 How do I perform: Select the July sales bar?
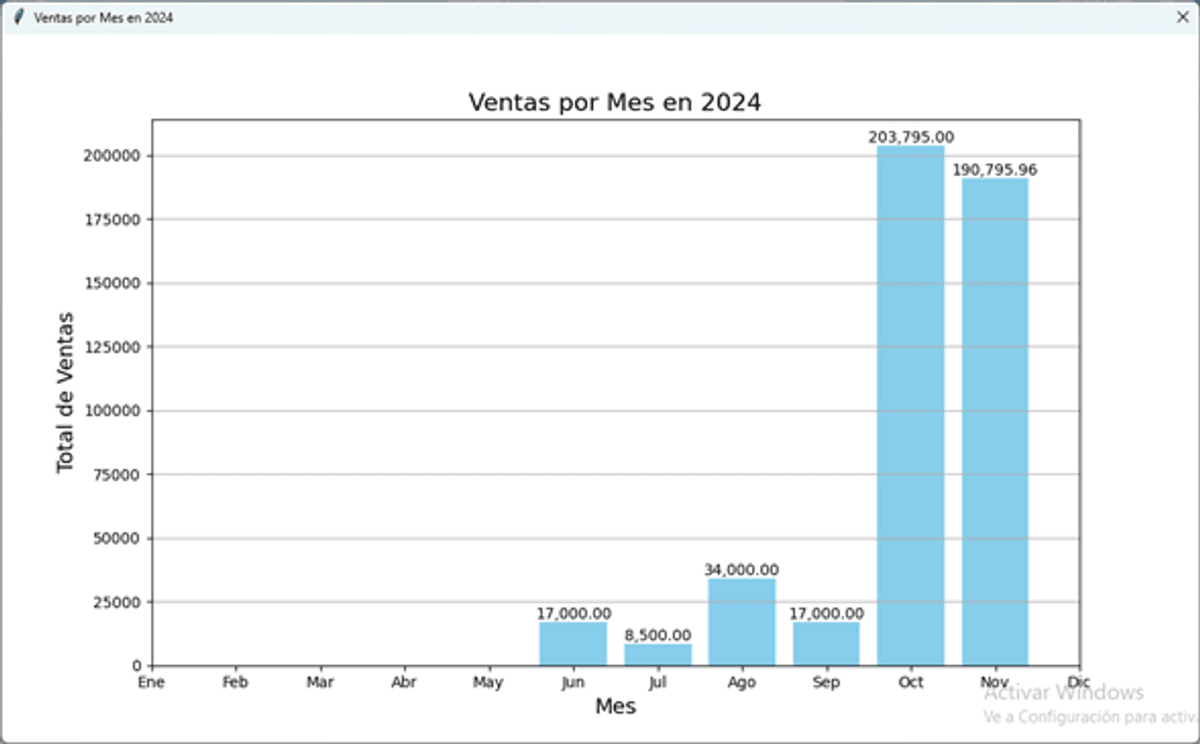[657, 654]
